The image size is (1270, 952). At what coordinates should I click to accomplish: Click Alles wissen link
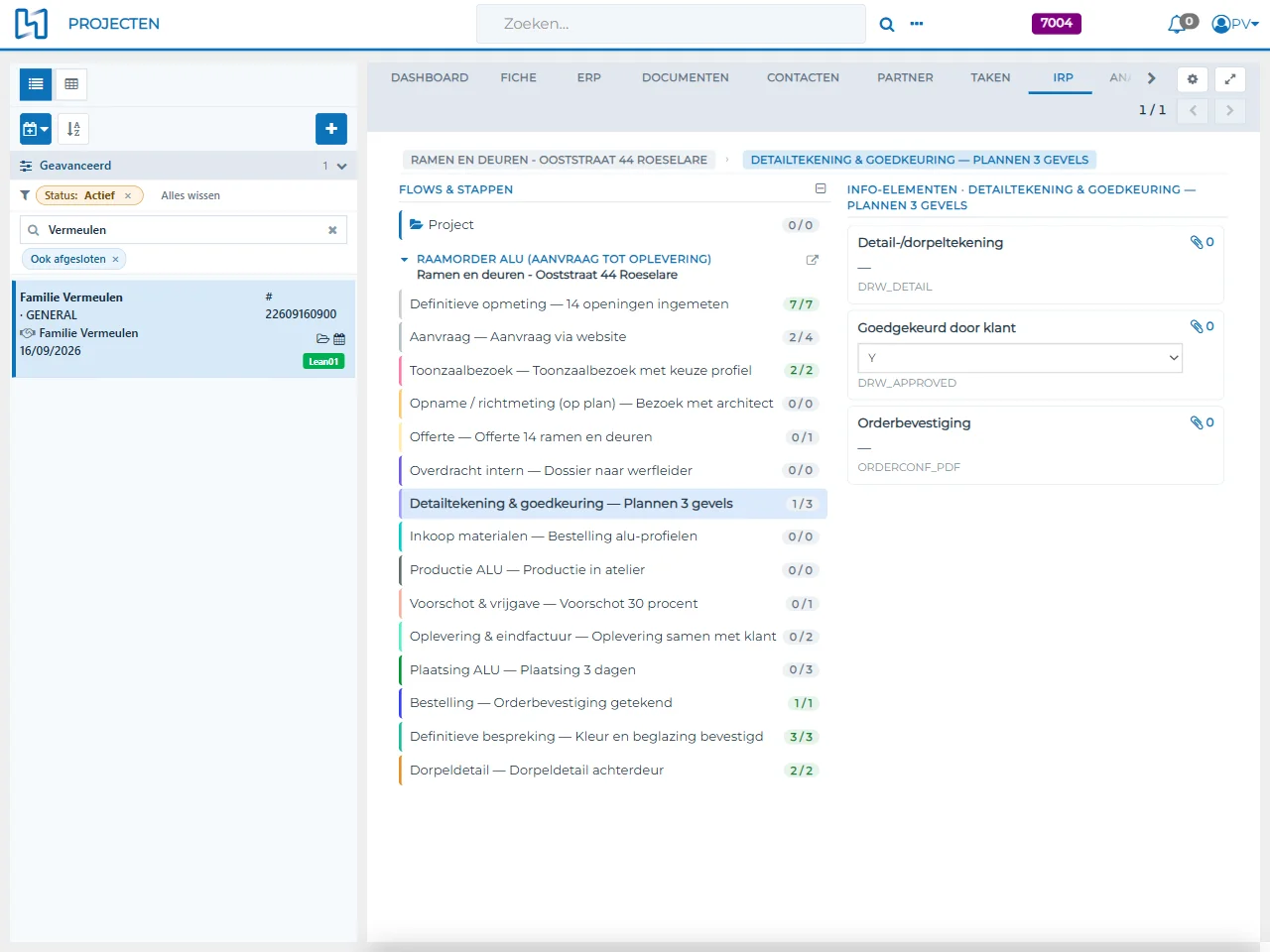[x=190, y=196]
